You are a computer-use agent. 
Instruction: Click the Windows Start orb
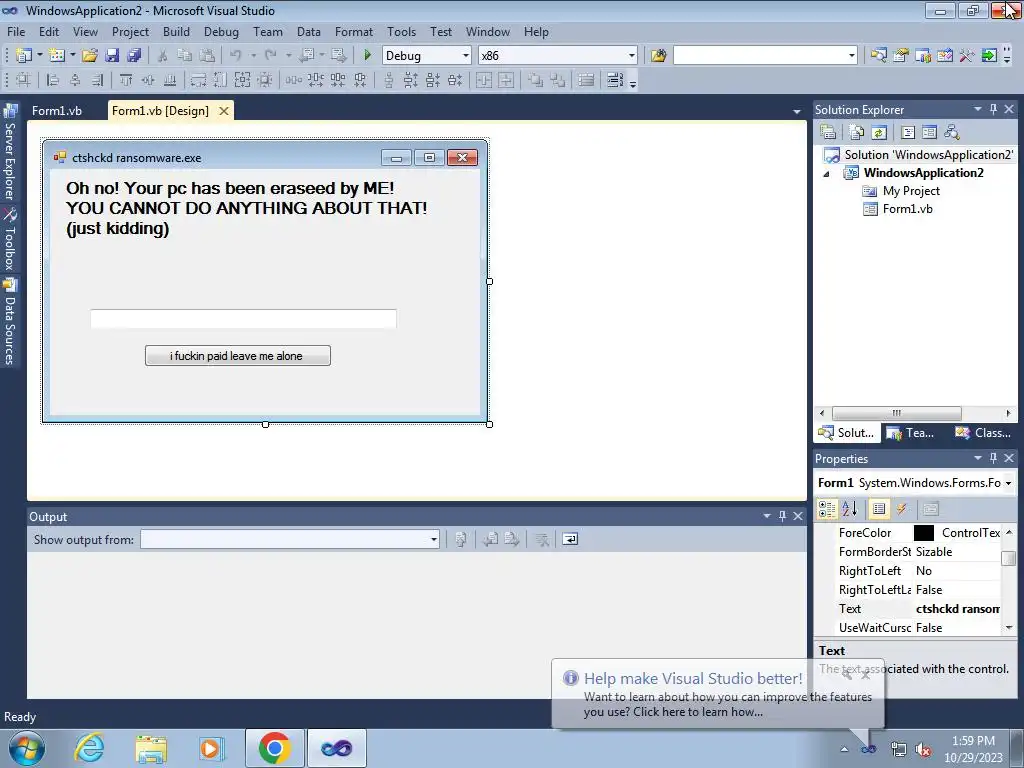27,748
